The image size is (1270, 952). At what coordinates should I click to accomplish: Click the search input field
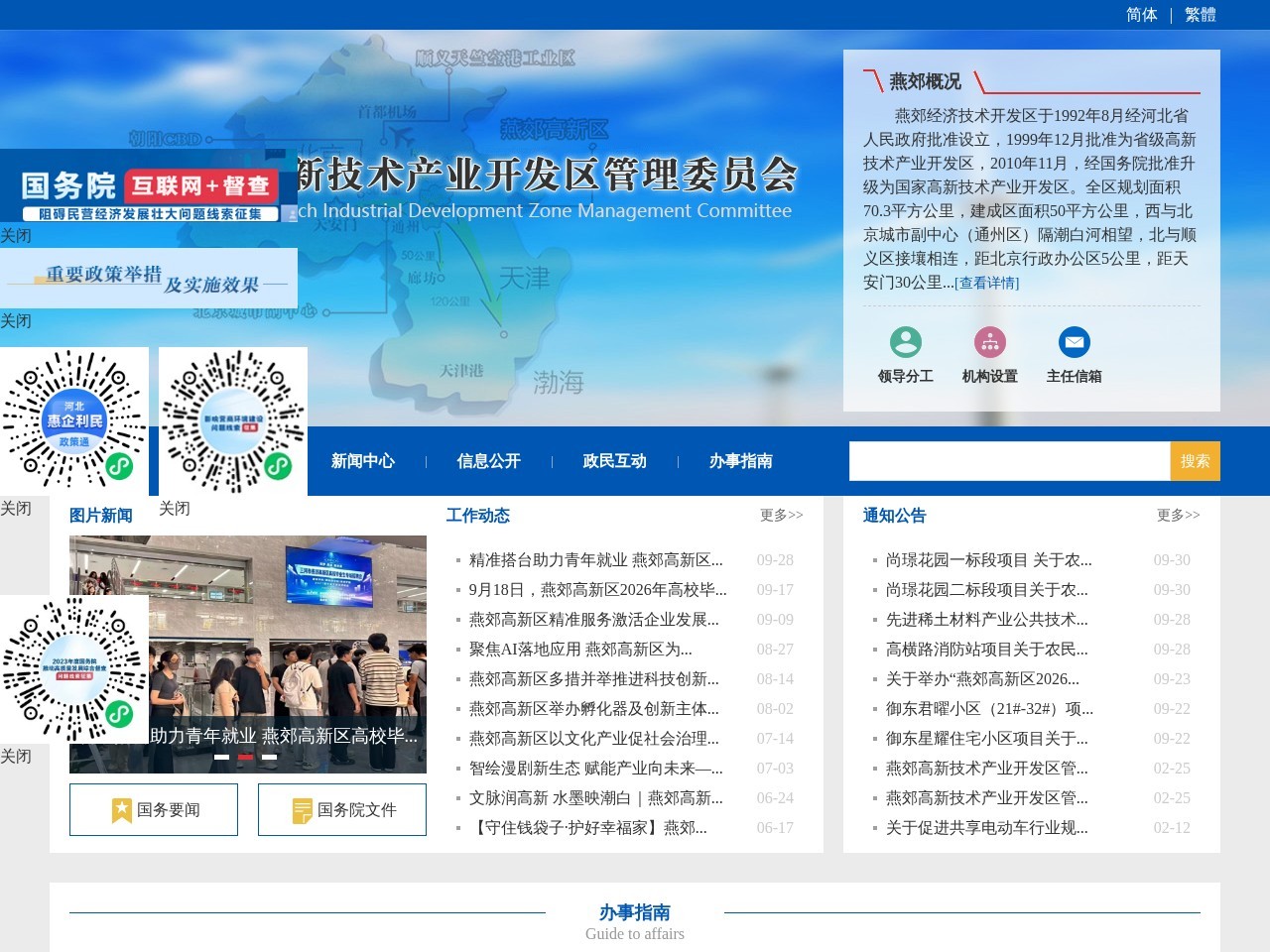tap(1010, 461)
